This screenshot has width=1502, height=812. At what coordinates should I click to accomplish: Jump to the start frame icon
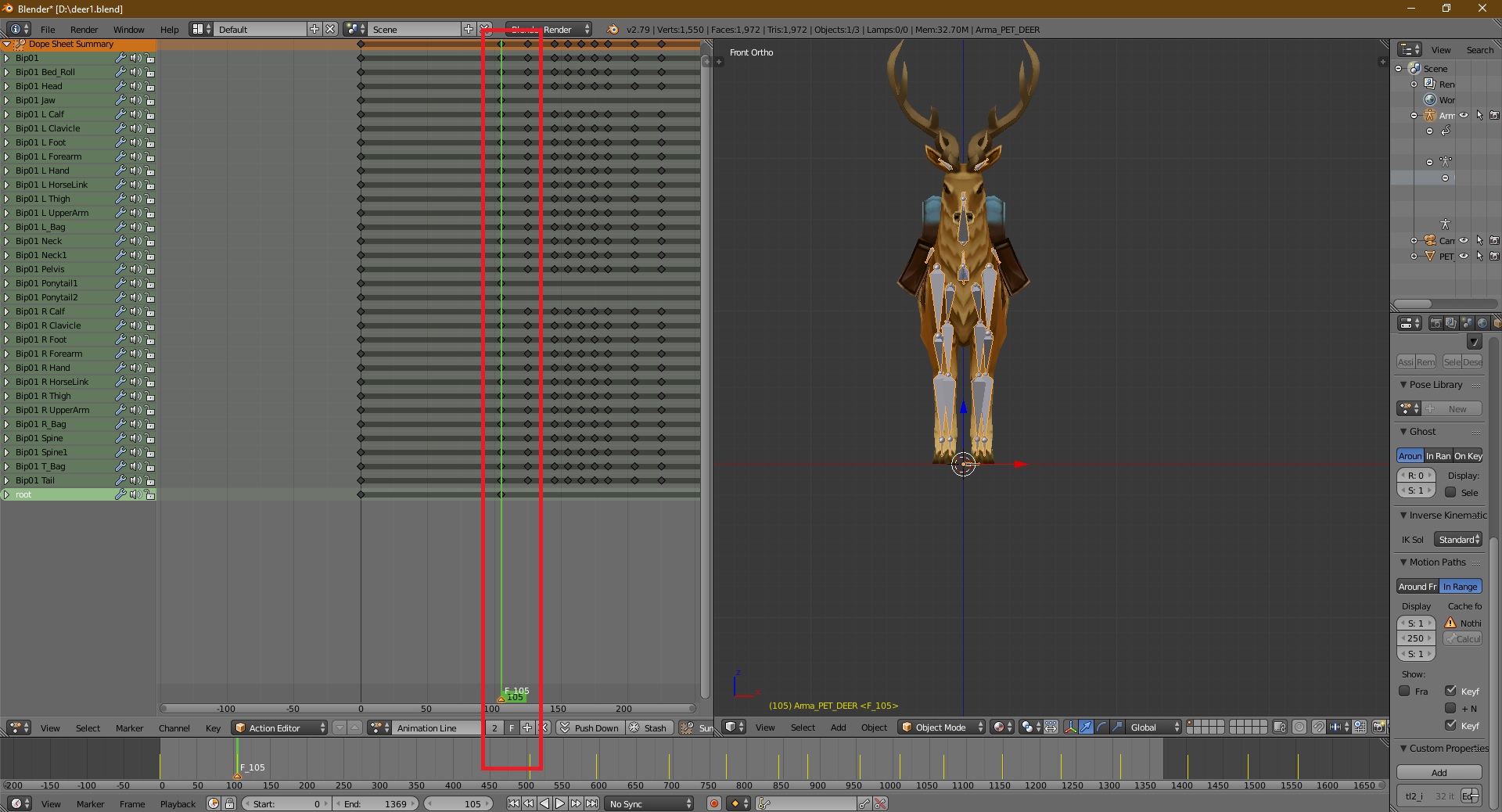coord(513,803)
